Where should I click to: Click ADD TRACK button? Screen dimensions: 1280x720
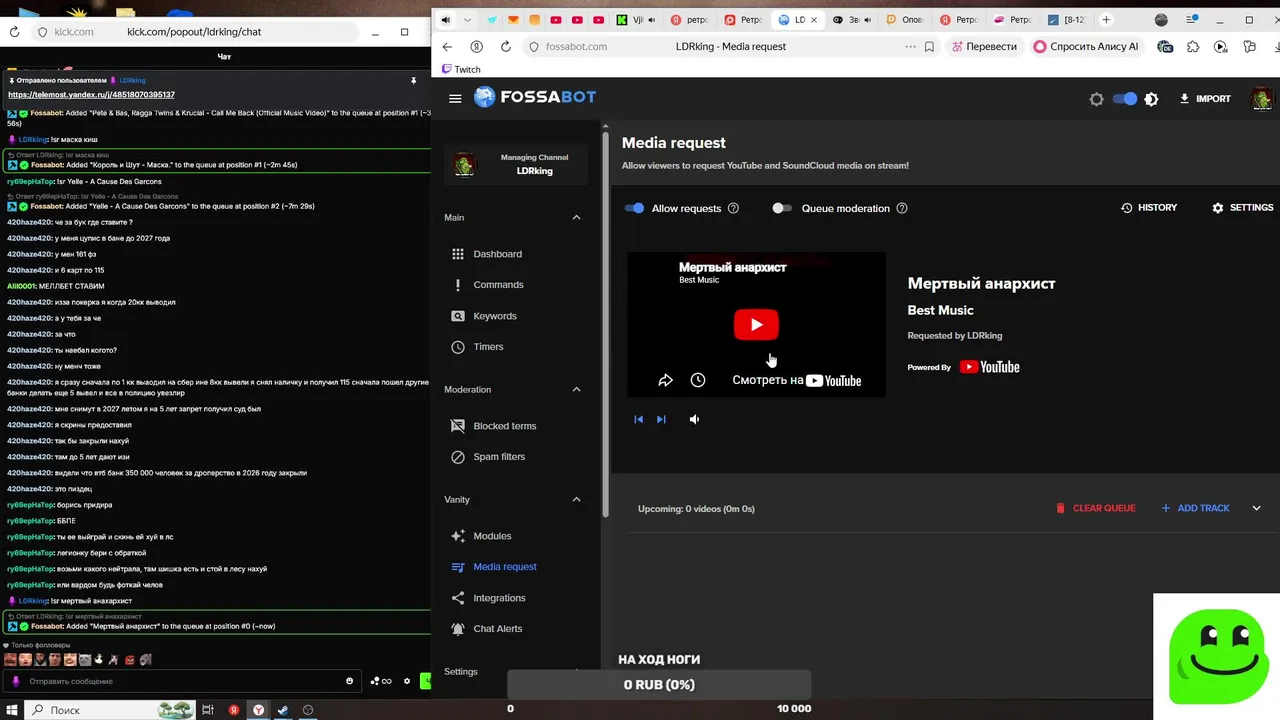click(1195, 508)
